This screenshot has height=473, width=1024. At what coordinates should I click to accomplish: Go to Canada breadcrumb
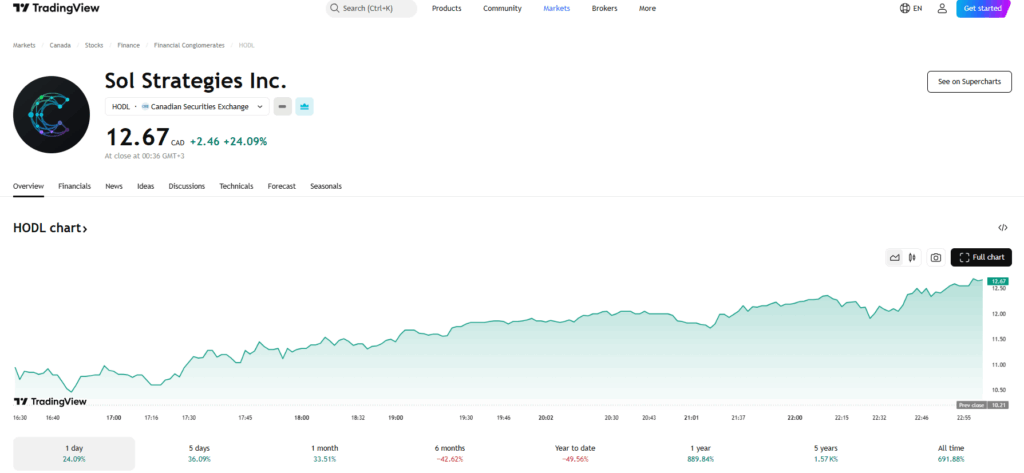click(x=60, y=45)
